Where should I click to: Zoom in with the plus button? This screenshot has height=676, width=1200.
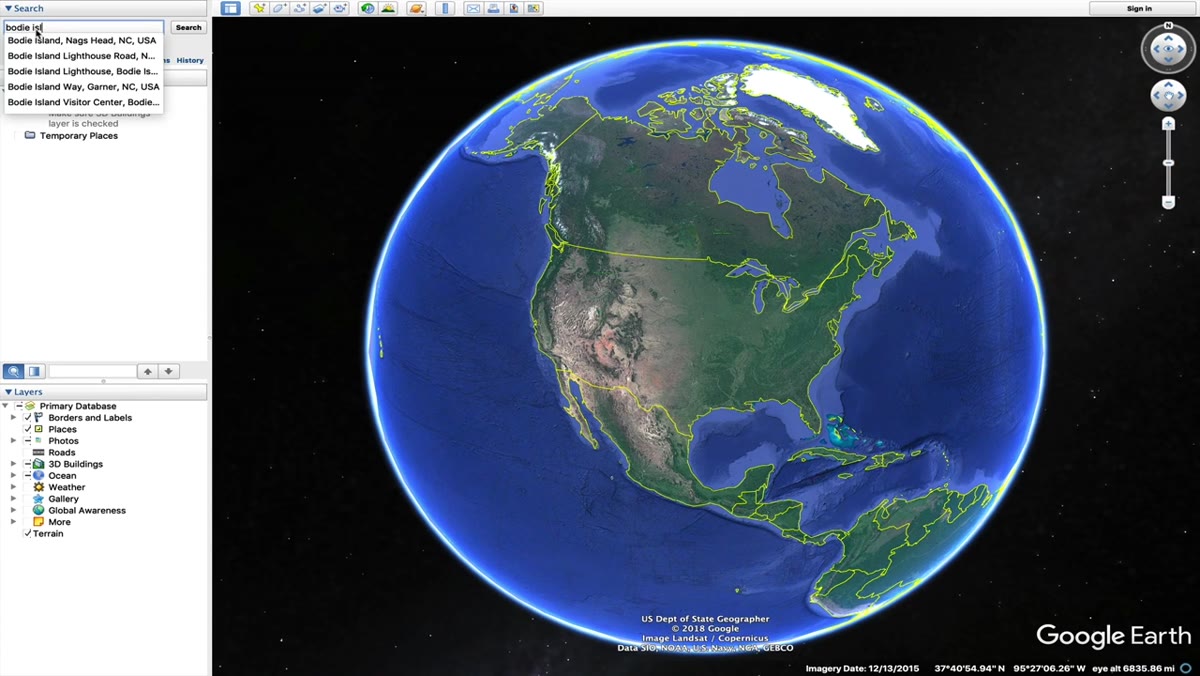click(1168, 124)
